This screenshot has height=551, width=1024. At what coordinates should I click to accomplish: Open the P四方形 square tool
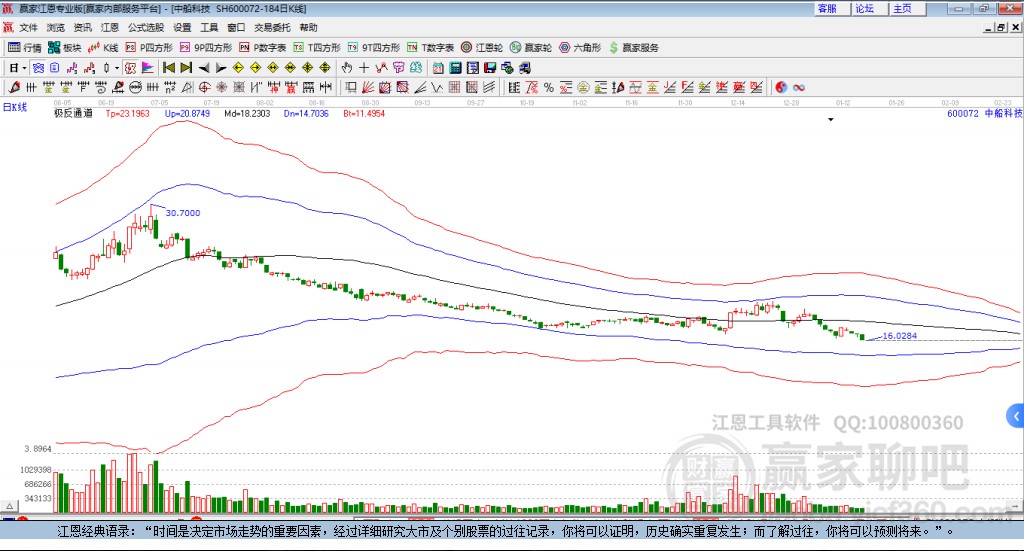pyautogui.click(x=149, y=48)
